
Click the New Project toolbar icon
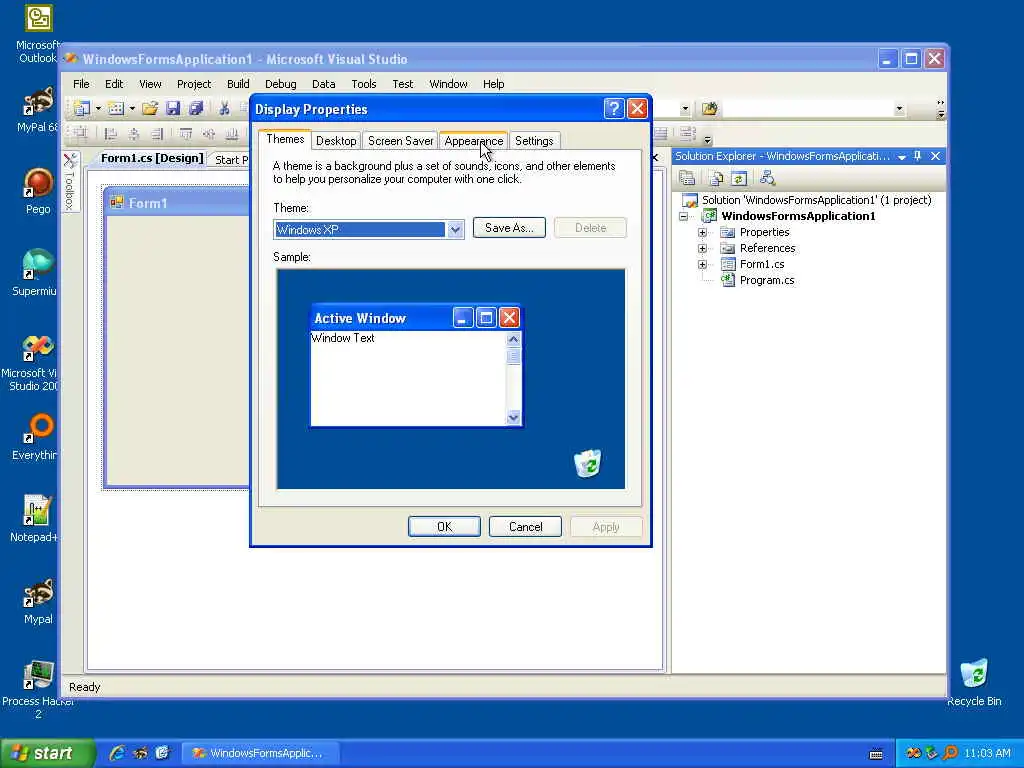(82, 108)
